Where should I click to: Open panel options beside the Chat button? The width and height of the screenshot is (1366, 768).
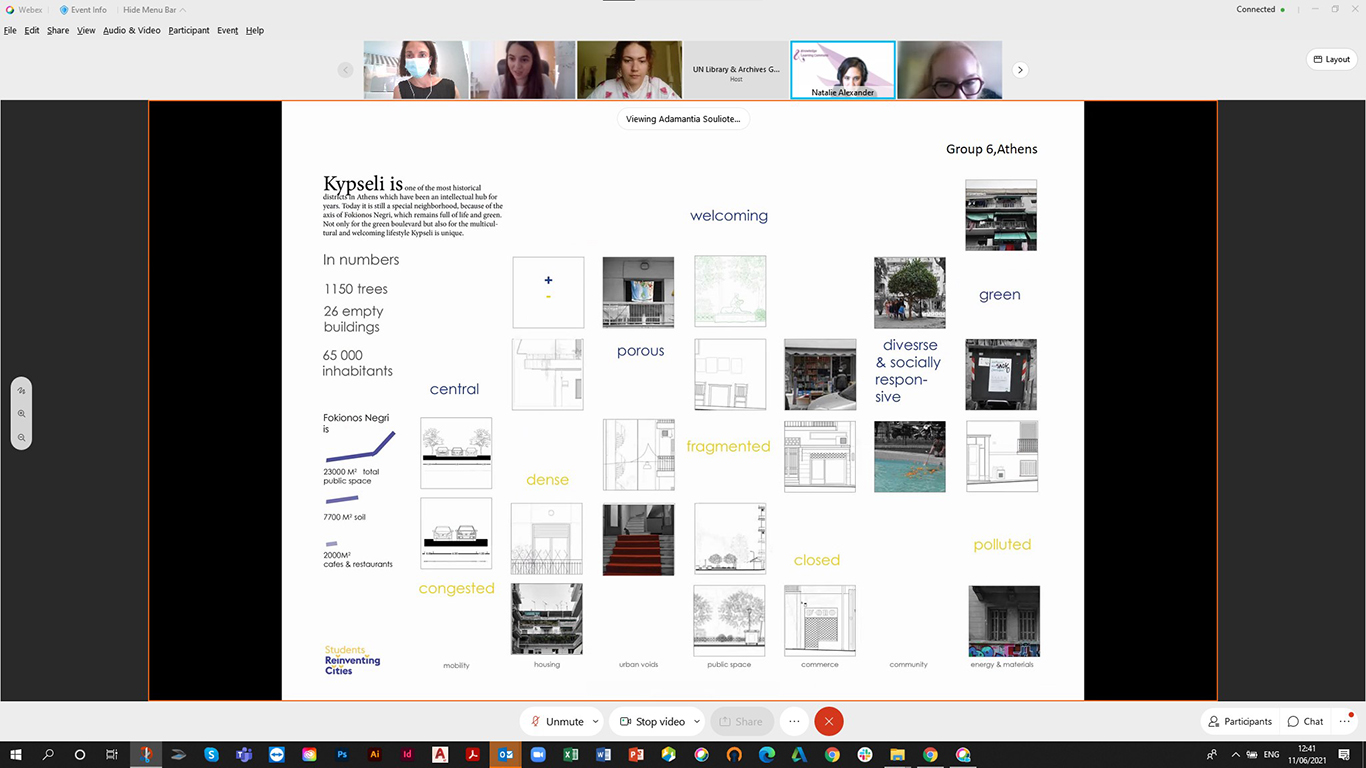[1345, 721]
